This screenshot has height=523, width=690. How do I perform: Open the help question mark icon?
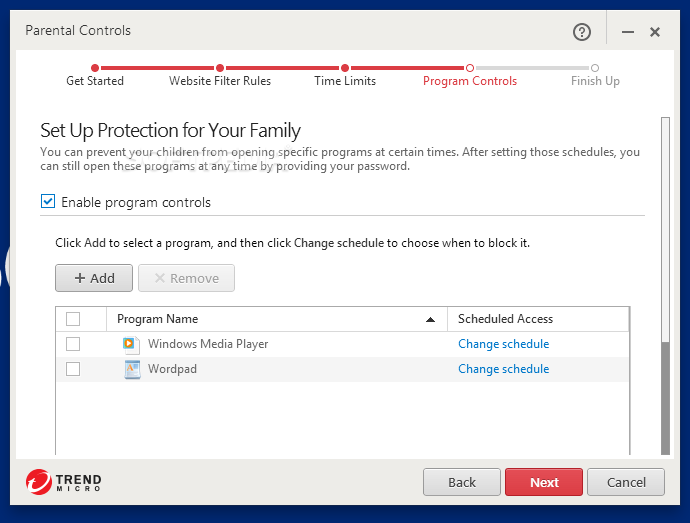[582, 32]
